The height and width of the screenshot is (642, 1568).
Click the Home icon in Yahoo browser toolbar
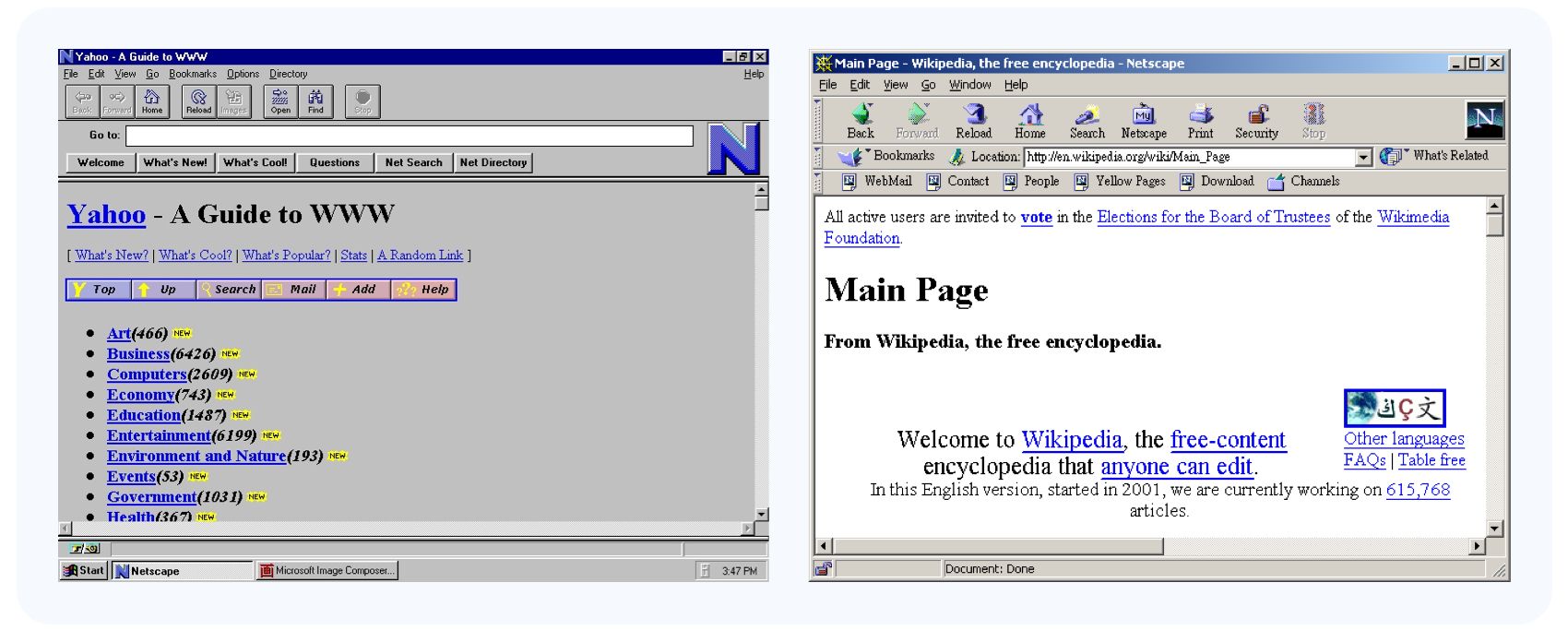tap(152, 101)
